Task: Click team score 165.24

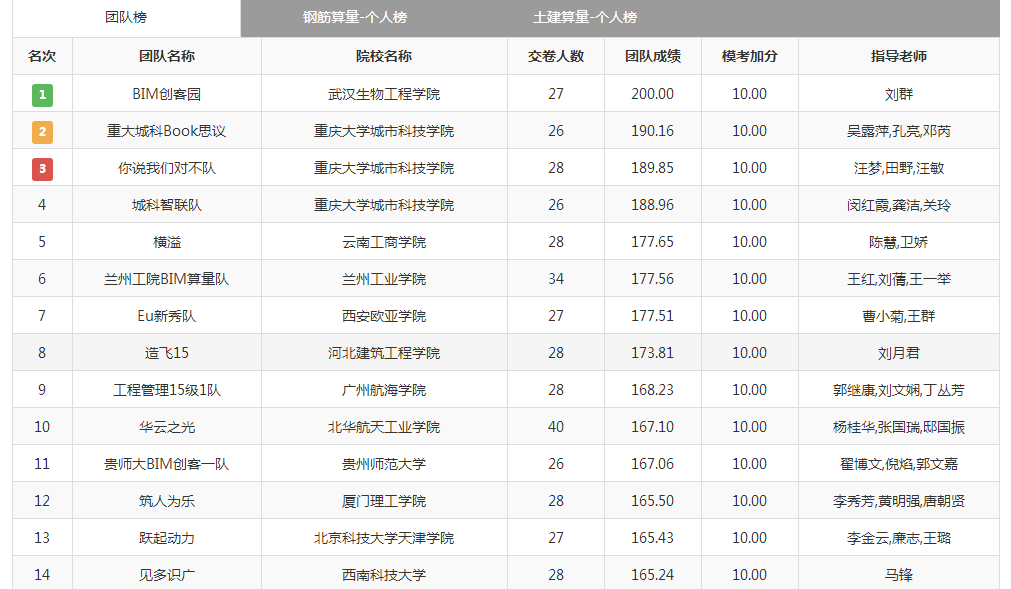Action: tap(653, 575)
